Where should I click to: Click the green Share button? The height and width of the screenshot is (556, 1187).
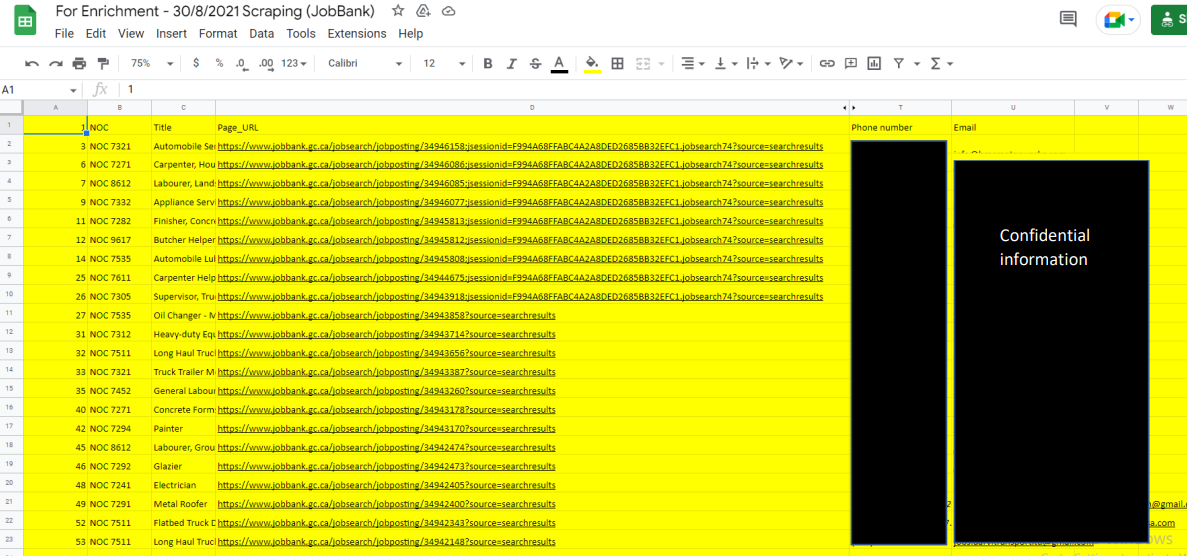click(x=1169, y=20)
